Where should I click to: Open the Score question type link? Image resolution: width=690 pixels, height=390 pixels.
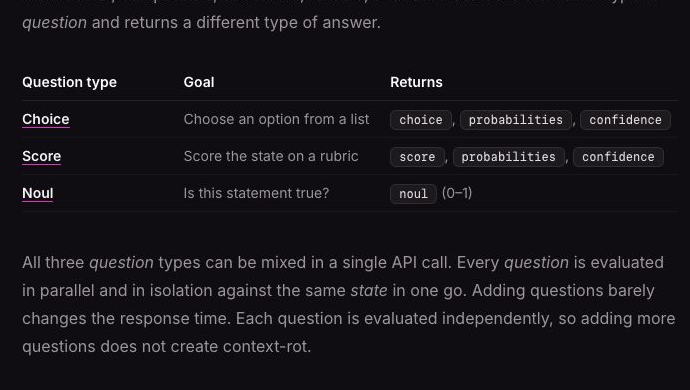[42, 156]
